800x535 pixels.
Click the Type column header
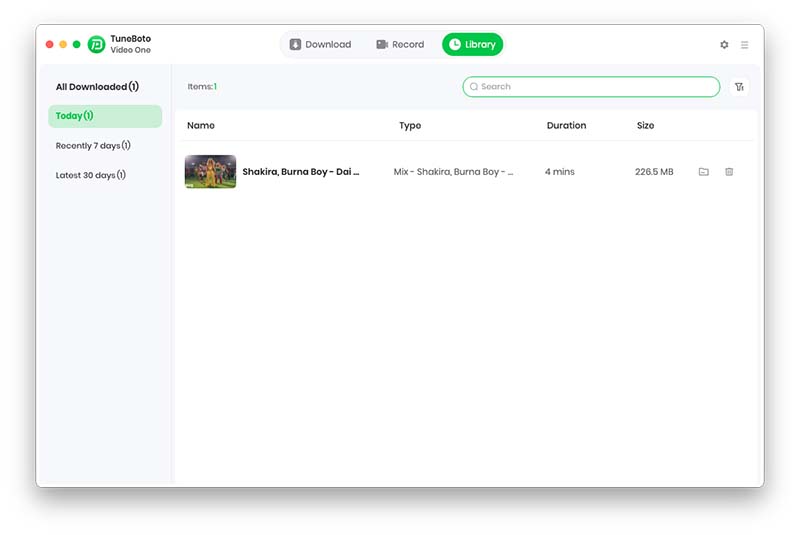[x=410, y=125]
